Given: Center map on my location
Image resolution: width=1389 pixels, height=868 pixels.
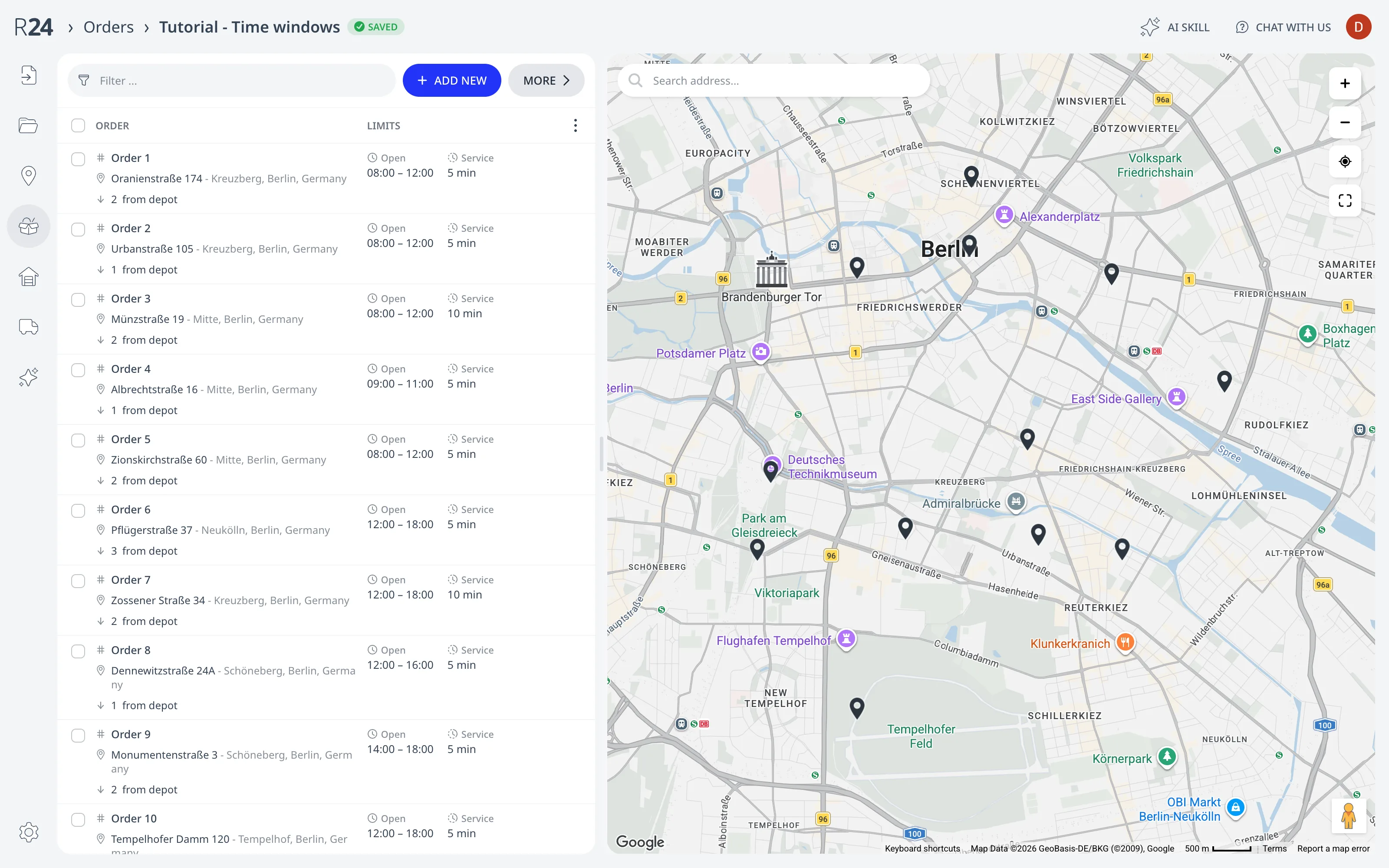Looking at the screenshot, I should coord(1344,161).
